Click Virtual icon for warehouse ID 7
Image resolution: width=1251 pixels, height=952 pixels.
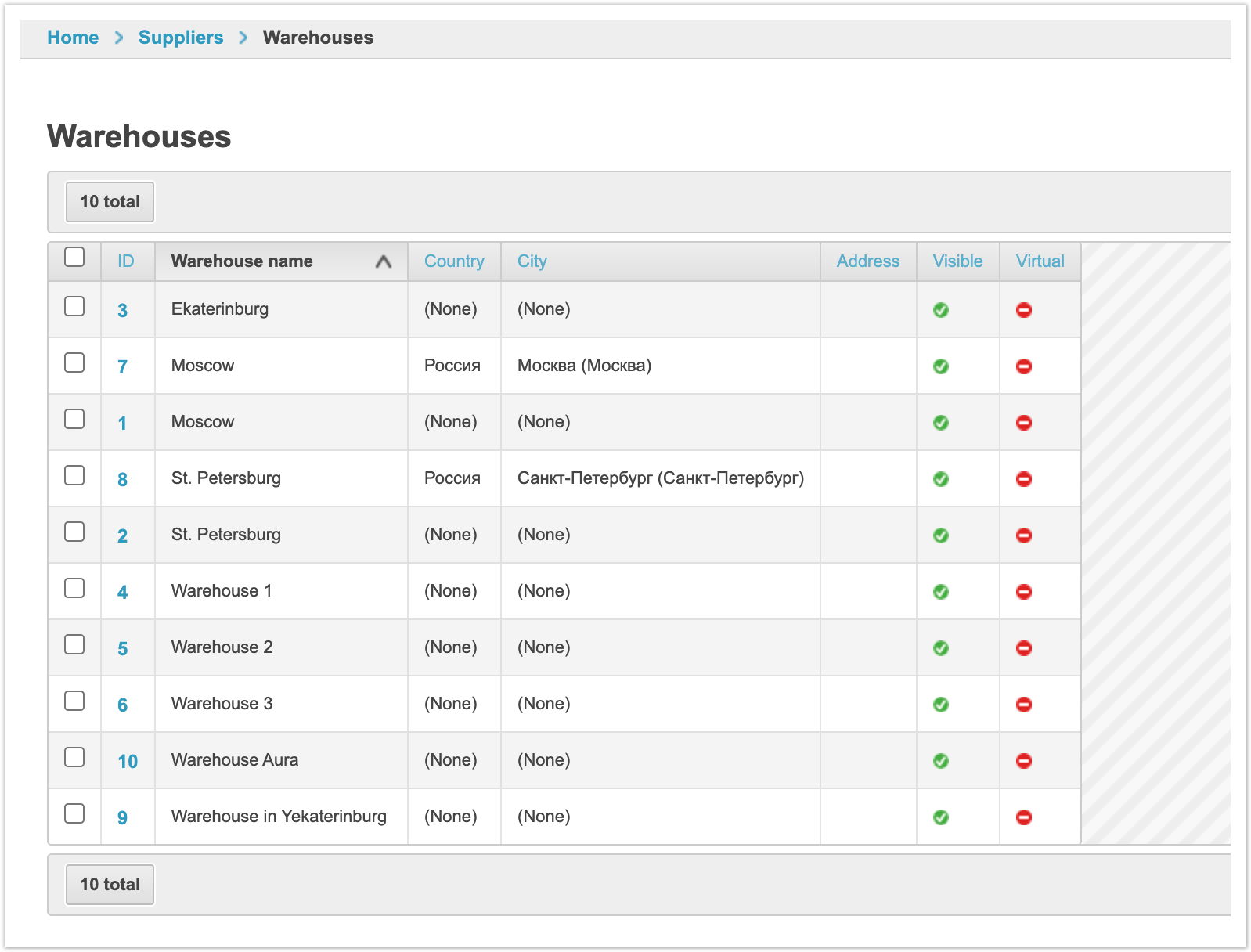pyautogui.click(x=1023, y=366)
